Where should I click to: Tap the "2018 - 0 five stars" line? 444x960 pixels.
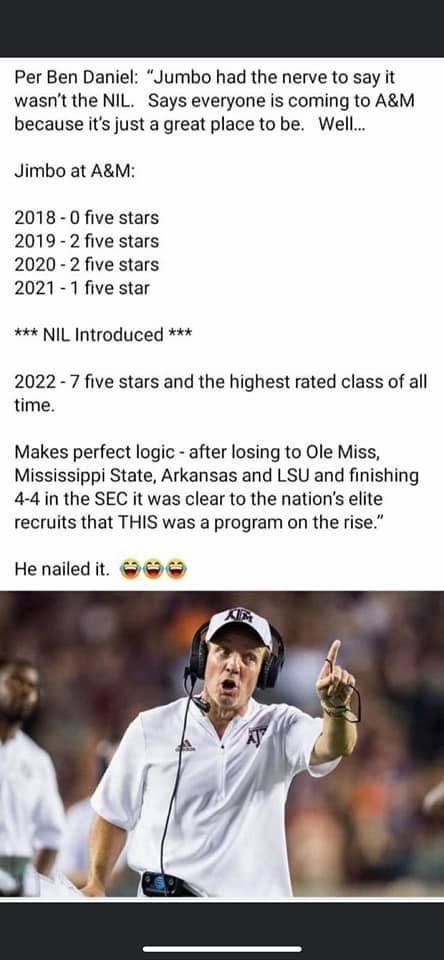click(86, 217)
